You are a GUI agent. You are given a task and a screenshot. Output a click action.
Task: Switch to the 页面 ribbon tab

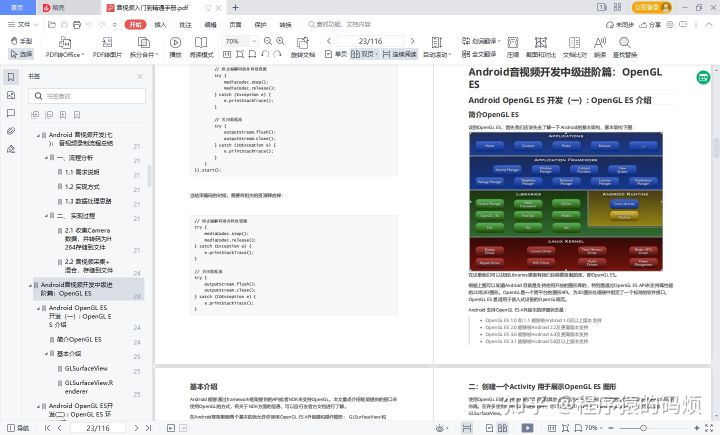pyautogui.click(x=235, y=25)
